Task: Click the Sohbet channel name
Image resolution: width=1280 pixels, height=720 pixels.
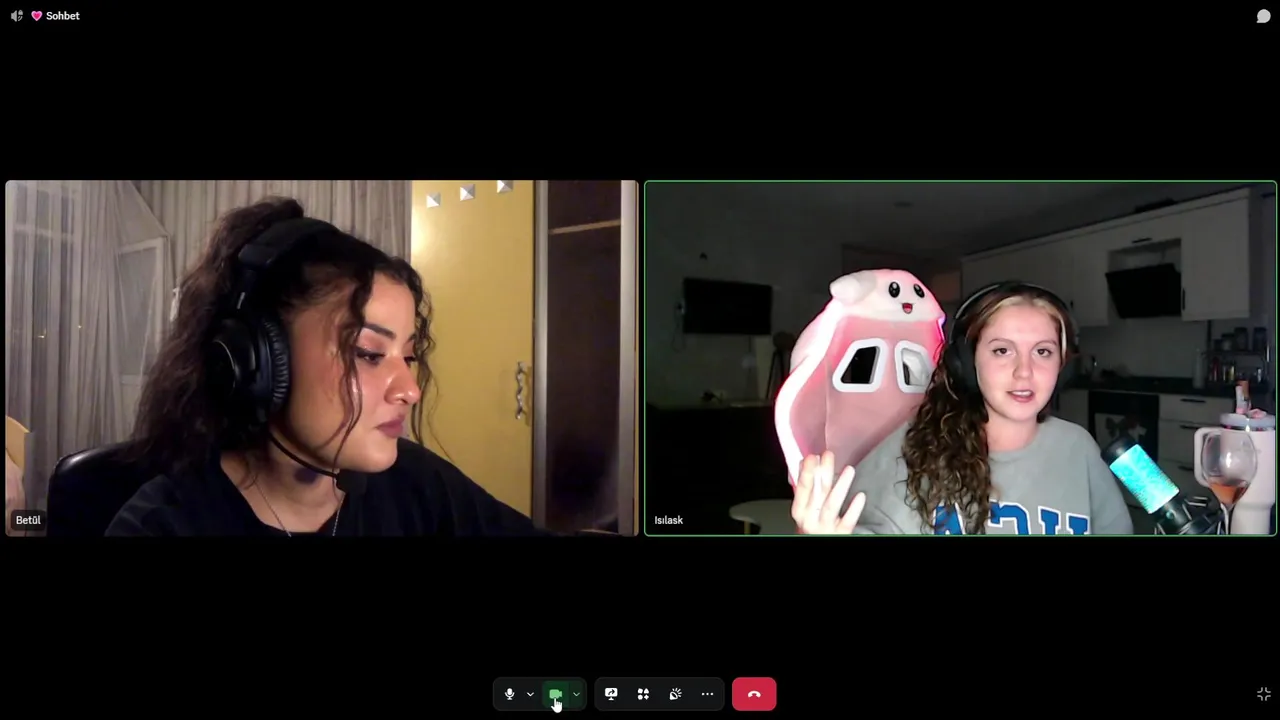Action: pos(62,16)
